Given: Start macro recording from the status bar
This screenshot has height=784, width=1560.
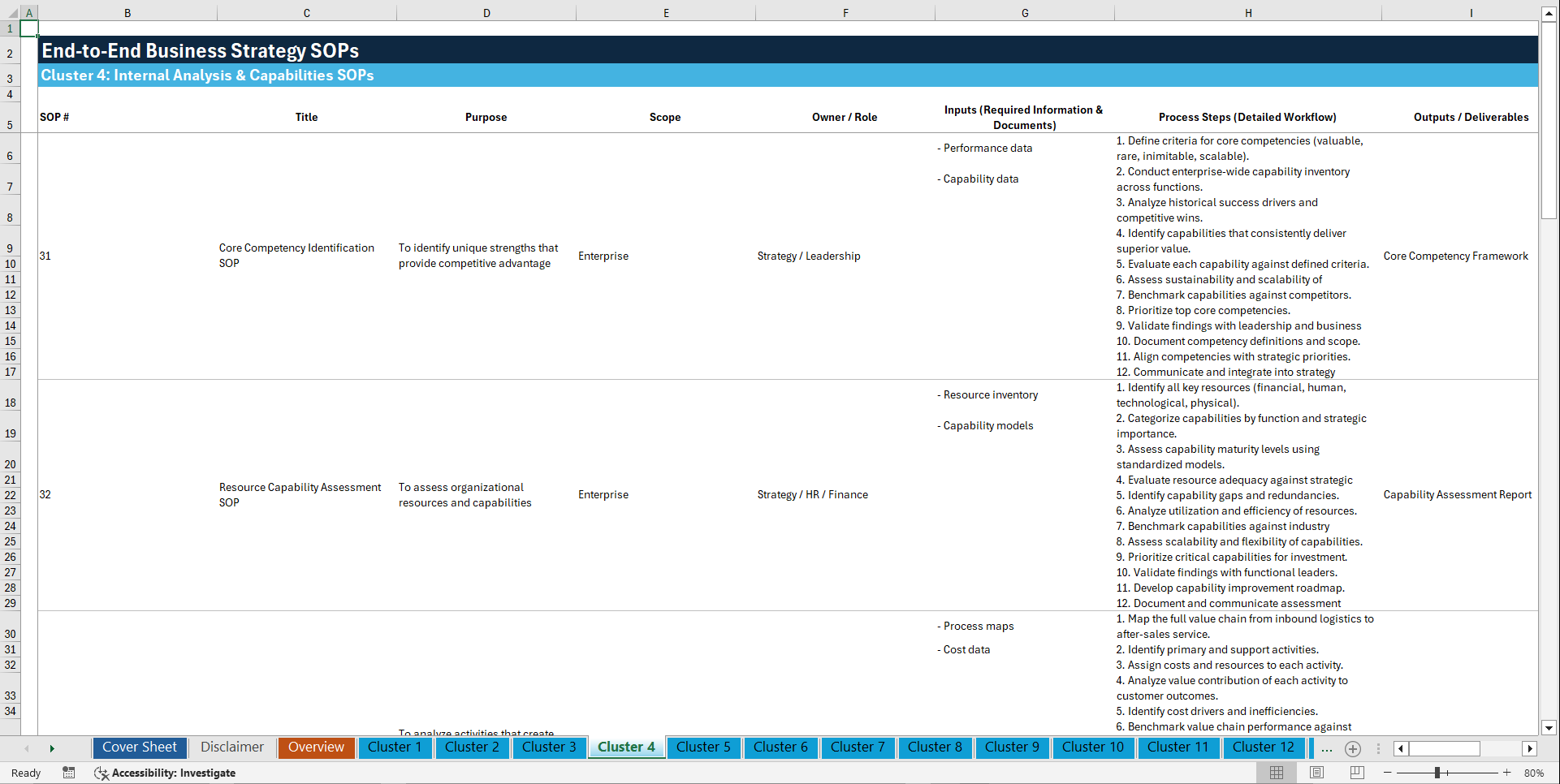Looking at the screenshot, I should point(69,773).
